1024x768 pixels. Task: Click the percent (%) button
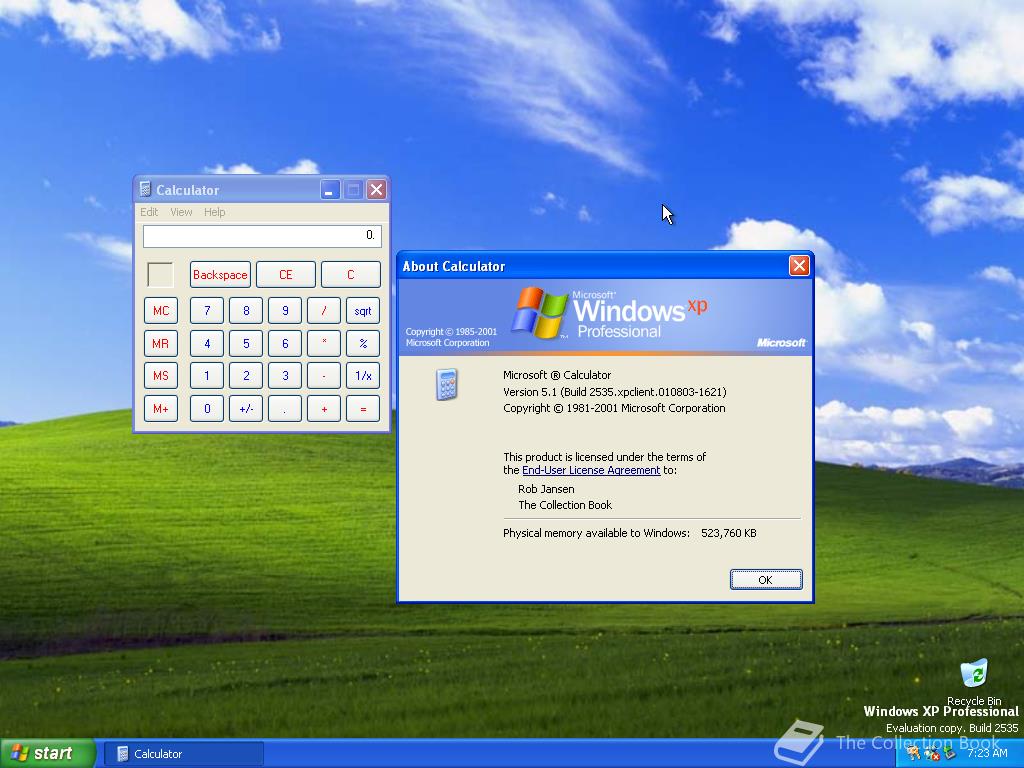(363, 344)
